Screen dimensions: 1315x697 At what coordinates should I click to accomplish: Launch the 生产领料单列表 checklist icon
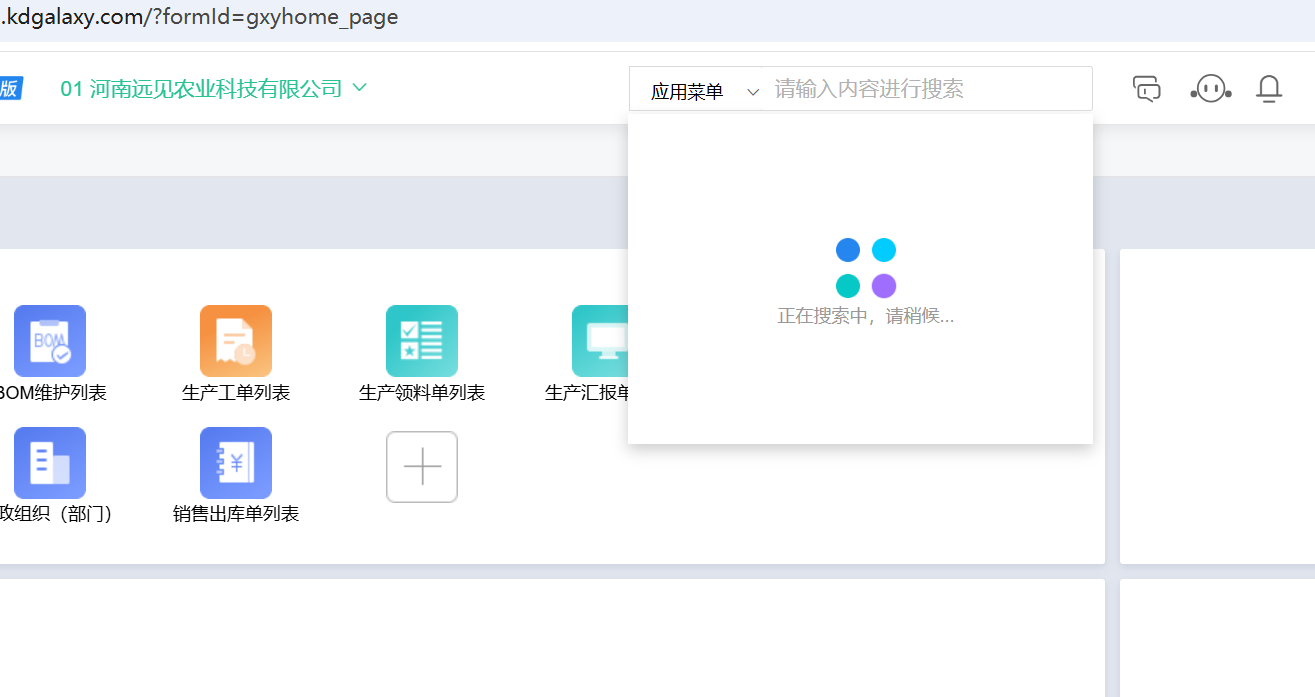tap(421, 341)
